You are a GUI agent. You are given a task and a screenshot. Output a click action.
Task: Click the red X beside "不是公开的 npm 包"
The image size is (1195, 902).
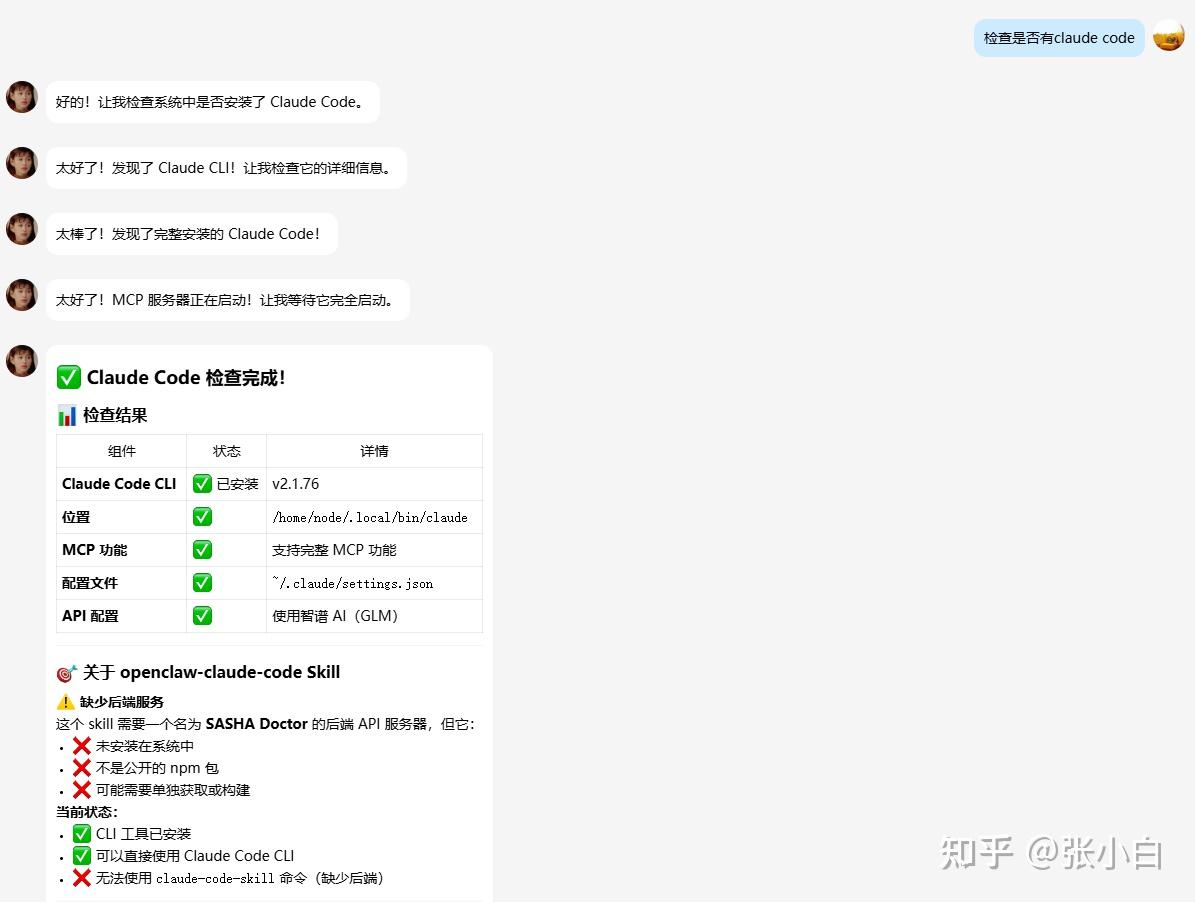(82, 768)
